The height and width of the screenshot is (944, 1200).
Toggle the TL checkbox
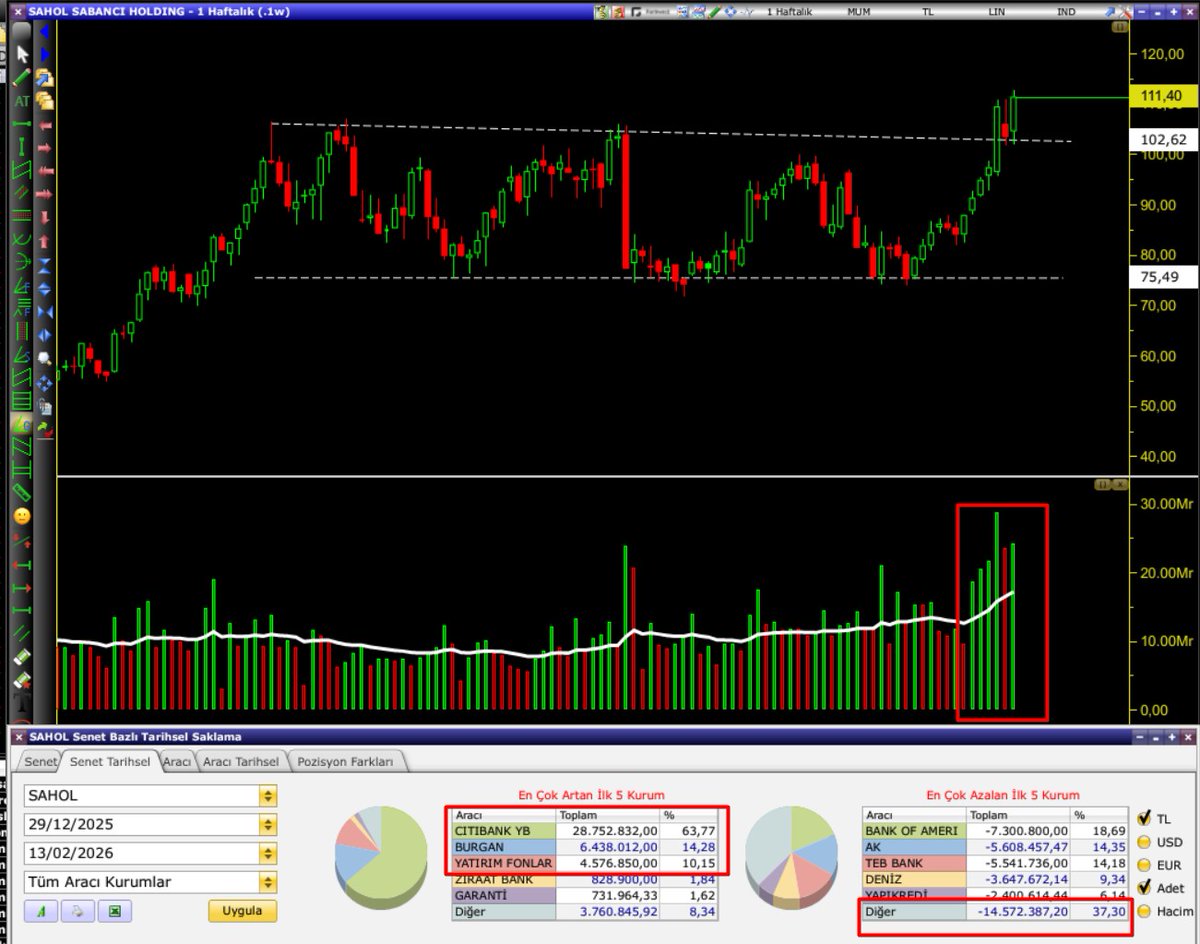1145,818
